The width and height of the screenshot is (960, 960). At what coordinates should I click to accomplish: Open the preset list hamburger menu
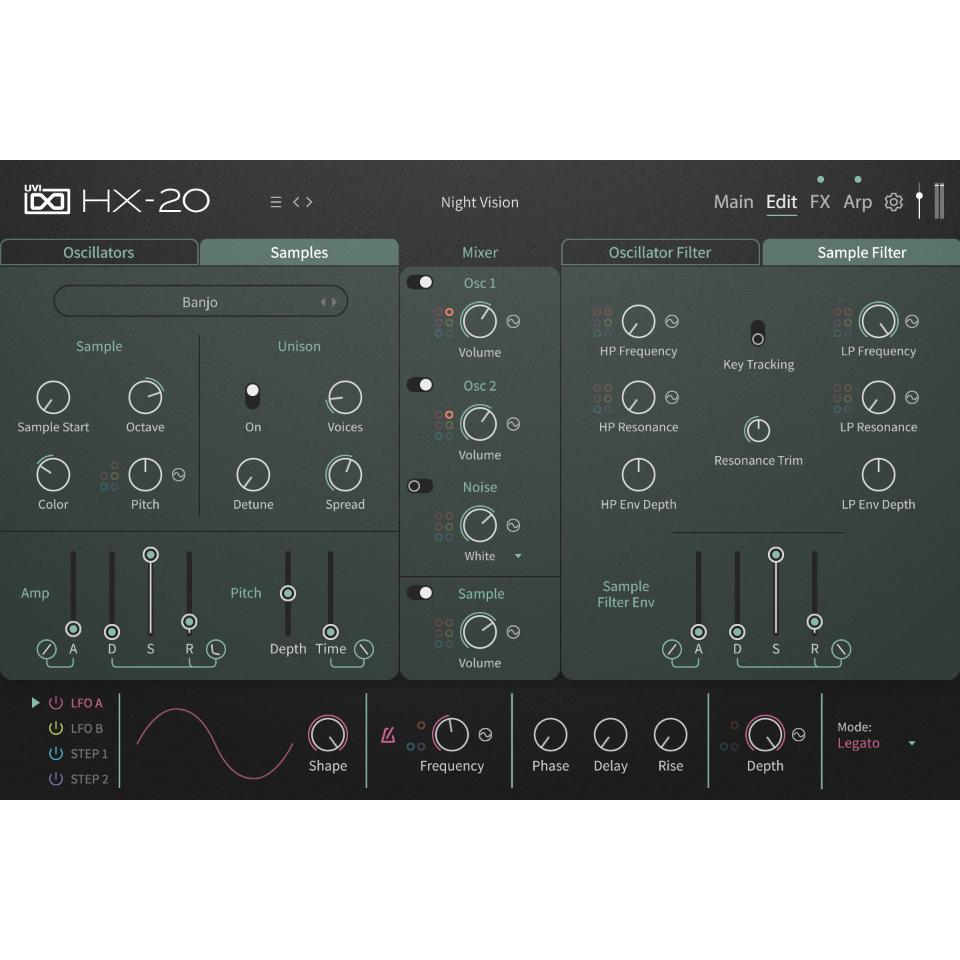[x=276, y=202]
